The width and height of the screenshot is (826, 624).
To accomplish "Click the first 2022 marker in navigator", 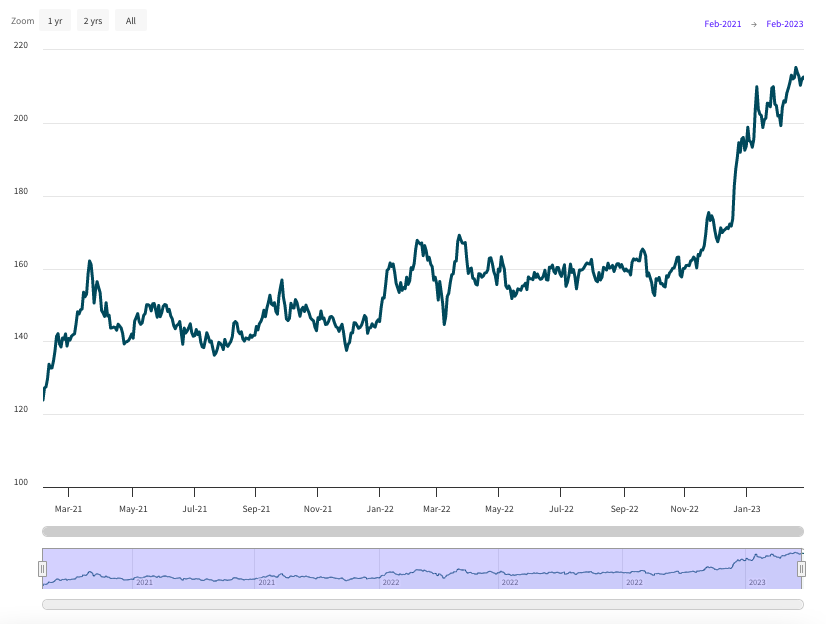I will coord(390,582).
